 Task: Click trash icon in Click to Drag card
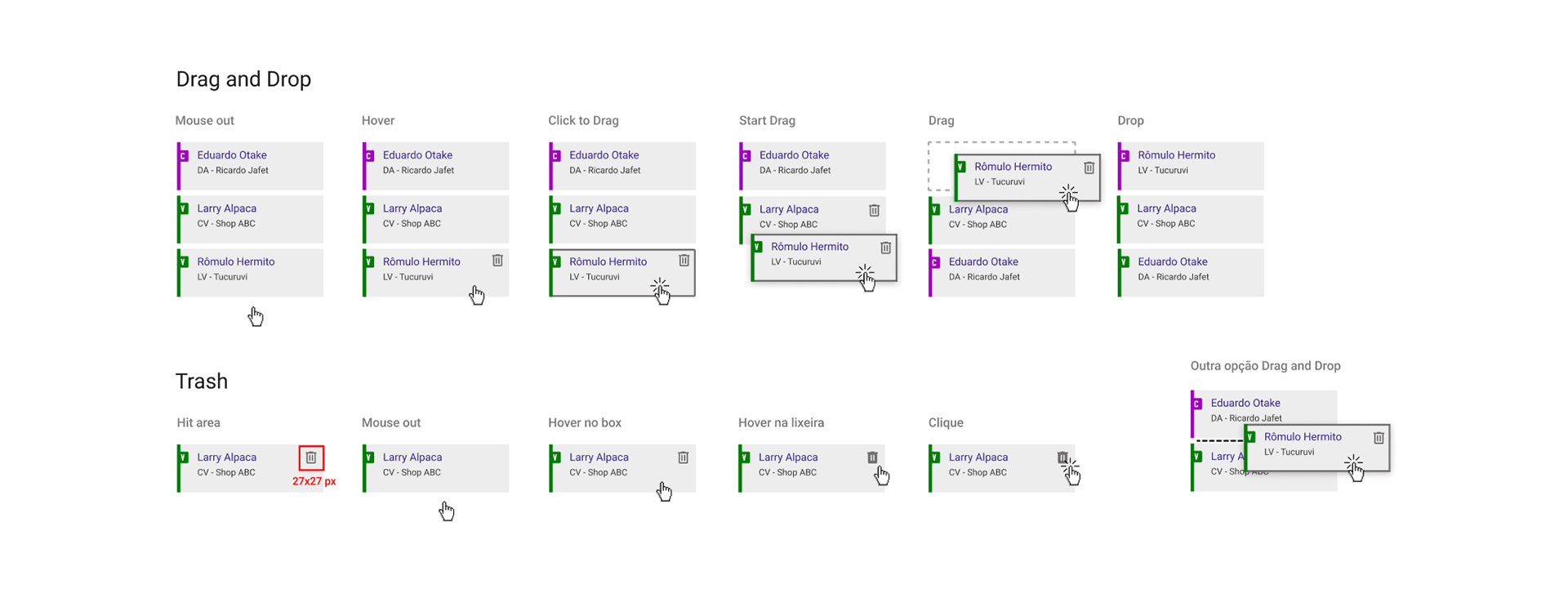tap(684, 261)
